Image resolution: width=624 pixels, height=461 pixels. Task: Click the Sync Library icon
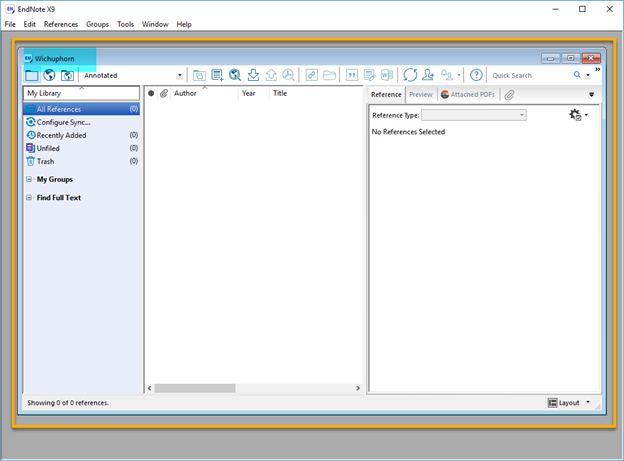click(410, 75)
